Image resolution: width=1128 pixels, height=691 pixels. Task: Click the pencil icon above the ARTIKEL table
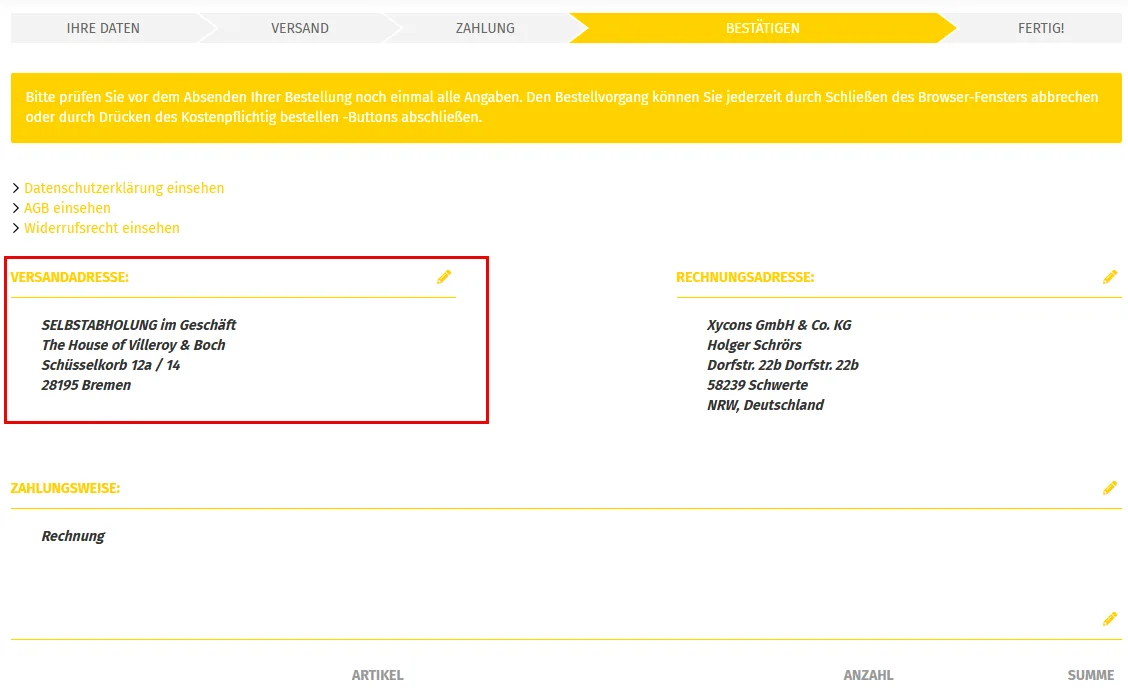tap(1110, 619)
